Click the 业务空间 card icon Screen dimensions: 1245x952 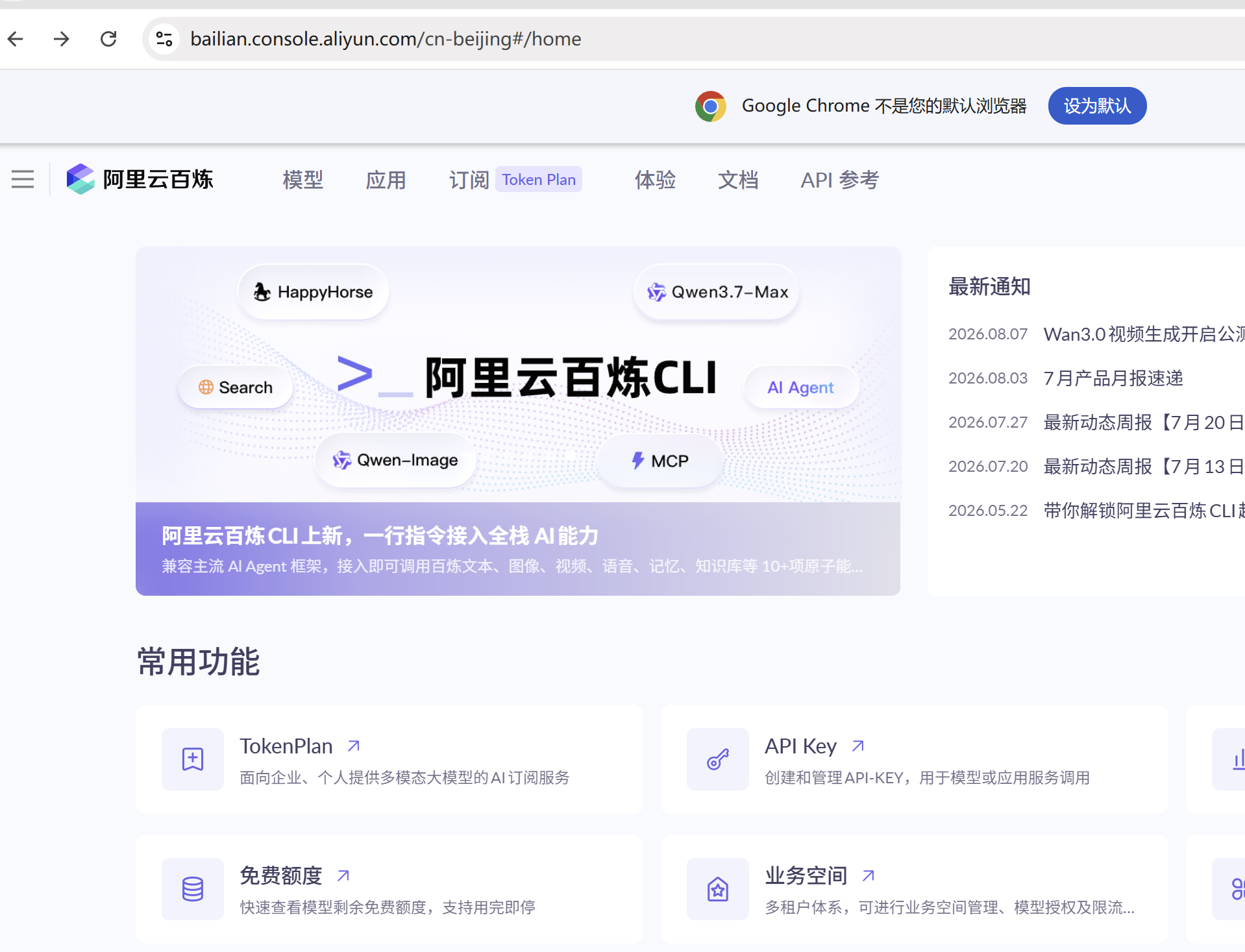click(718, 889)
